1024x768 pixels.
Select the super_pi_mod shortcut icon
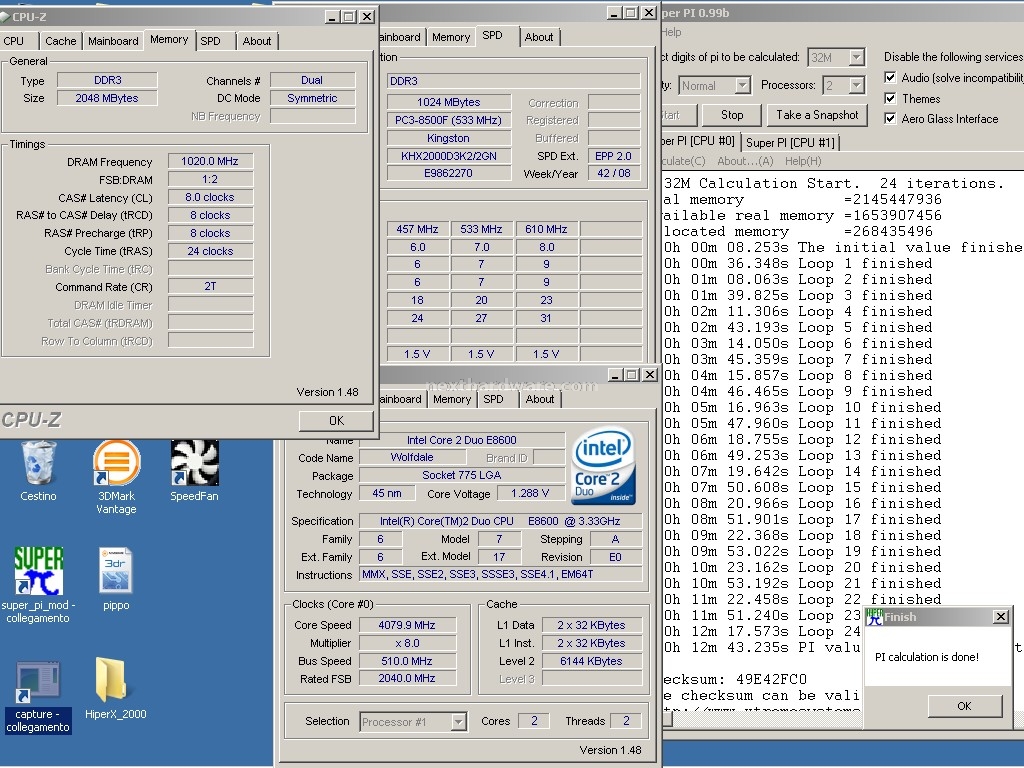coord(39,571)
